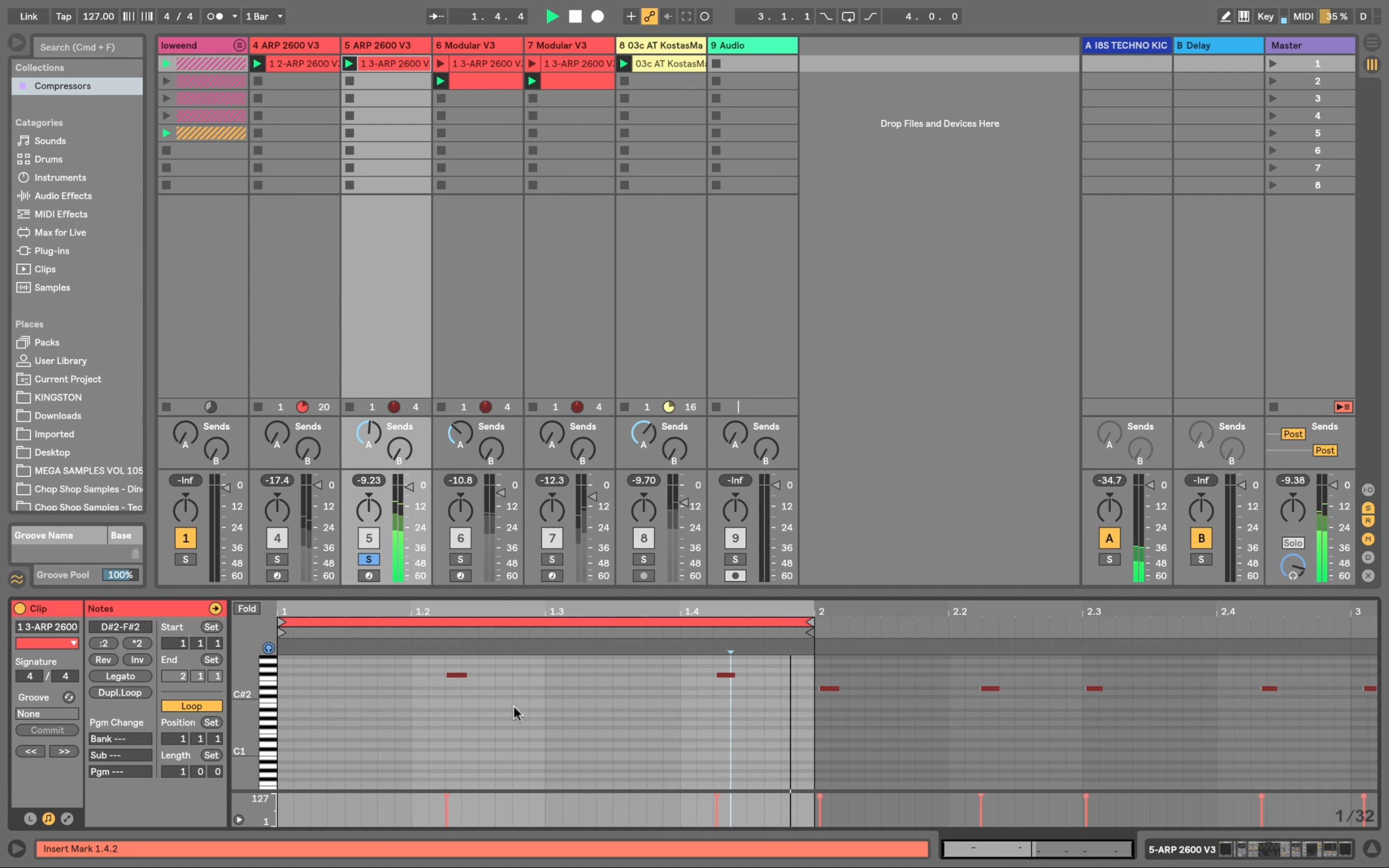
Task: Toggle the Groove Pool wave icon
Action: click(x=17, y=579)
